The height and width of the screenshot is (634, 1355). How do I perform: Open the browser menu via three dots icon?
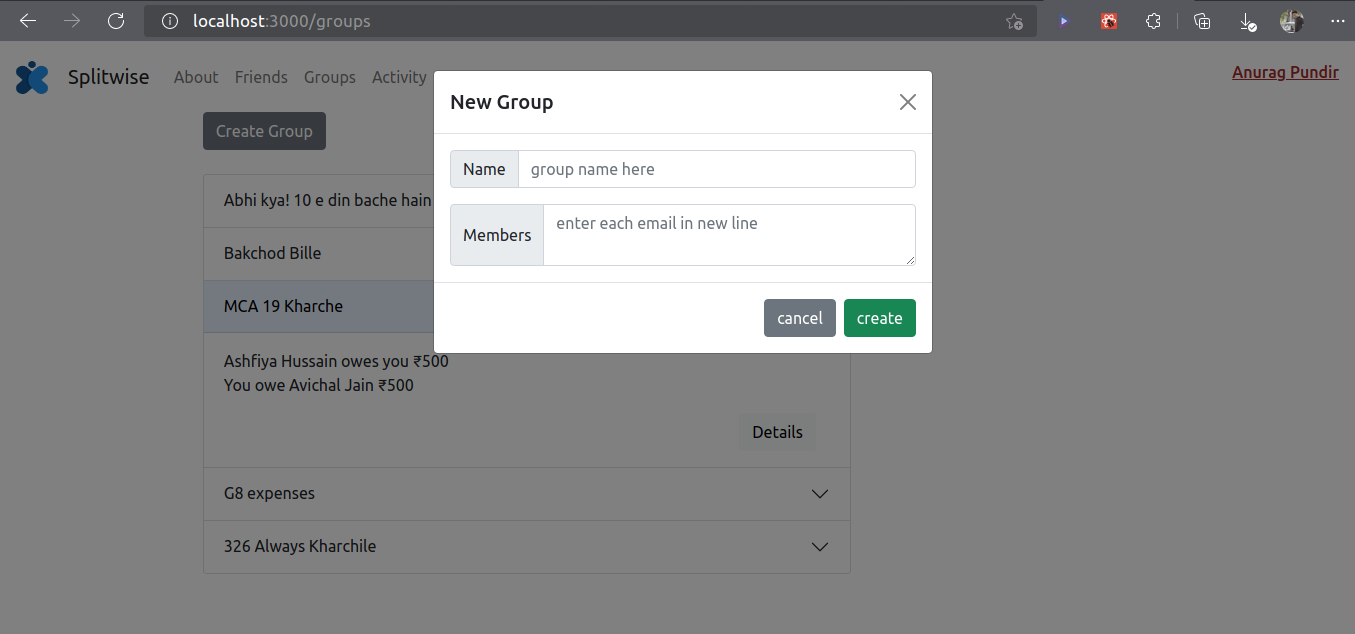1337,21
